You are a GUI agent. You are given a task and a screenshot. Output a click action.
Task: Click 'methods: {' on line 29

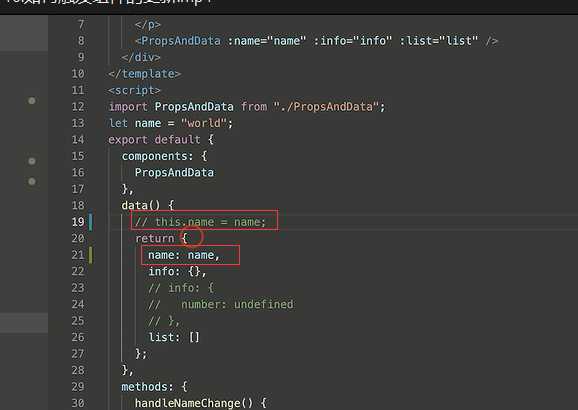pyautogui.click(x=154, y=386)
